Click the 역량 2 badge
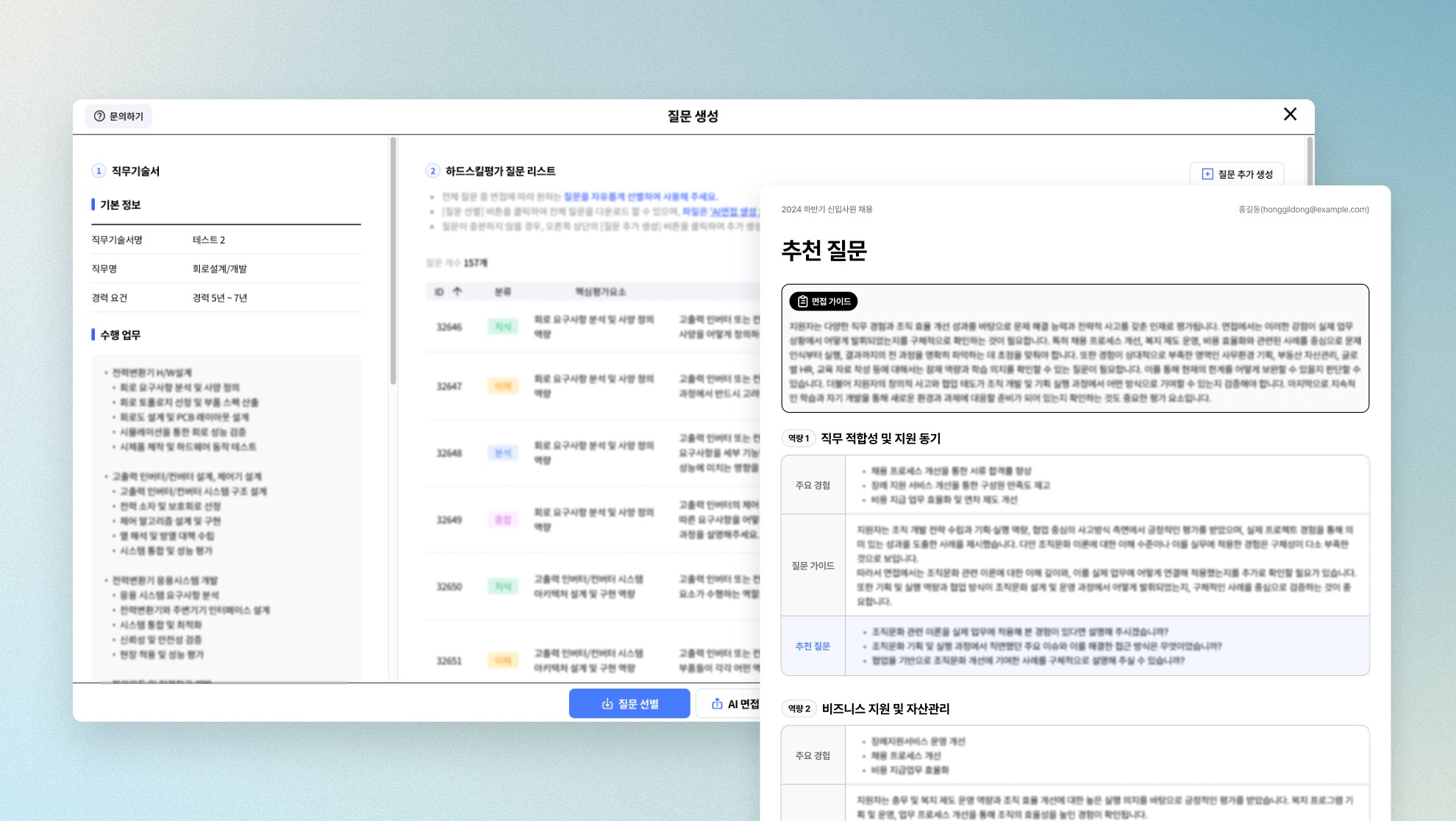 point(799,708)
